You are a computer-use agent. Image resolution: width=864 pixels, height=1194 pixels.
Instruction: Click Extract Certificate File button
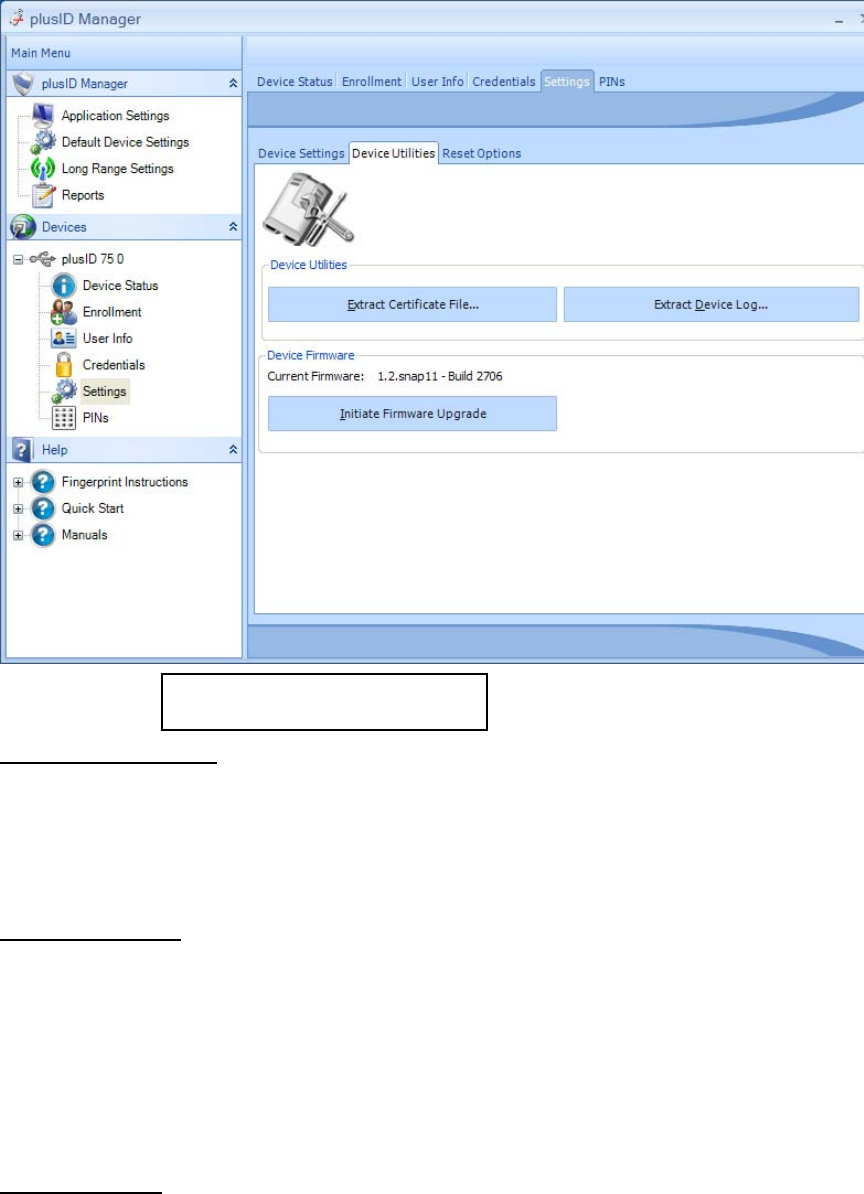[x=413, y=305]
